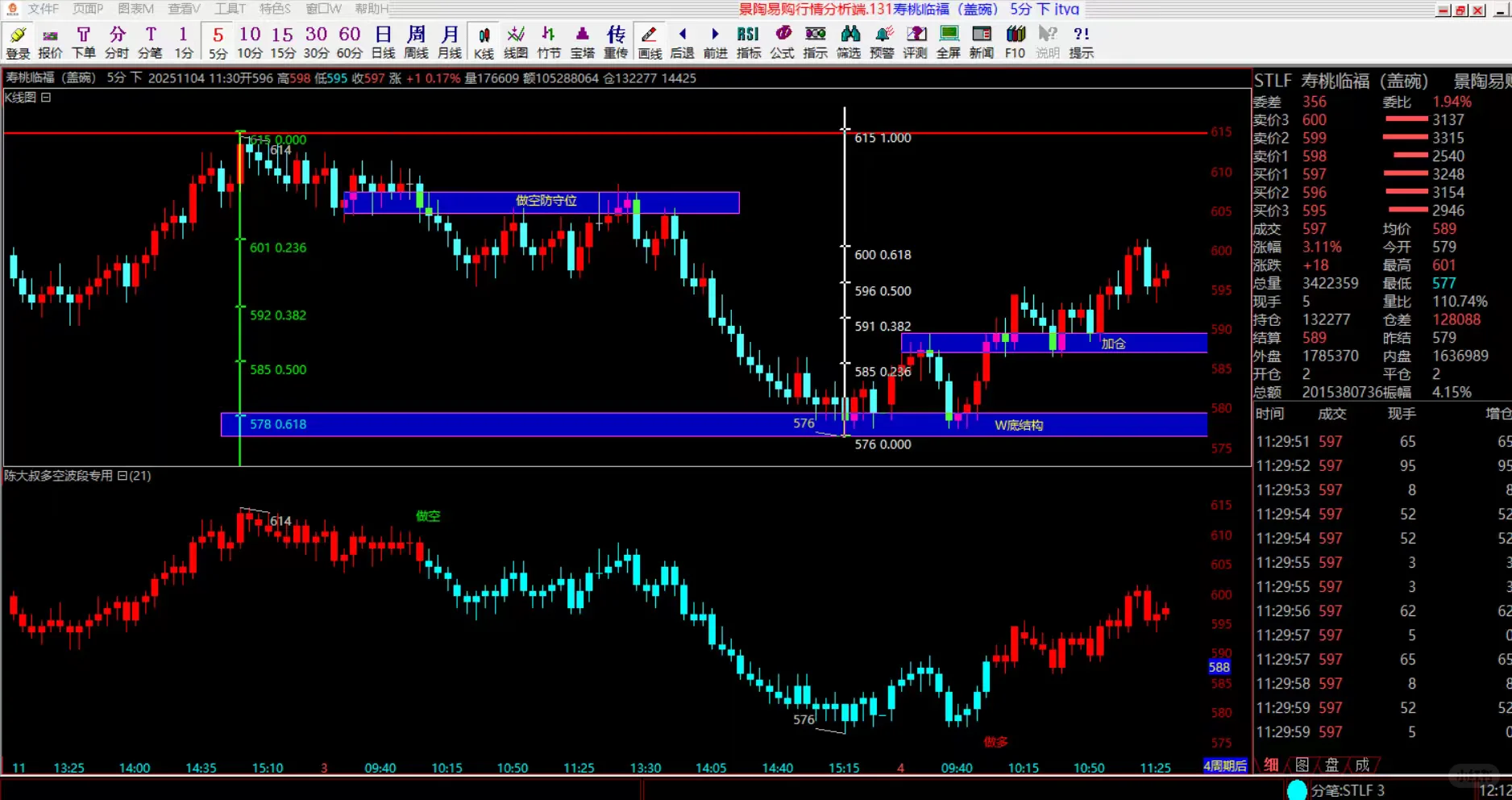Select the 11:29:51 trade row
Image resolution: width=1512 pixels, height=800 pixels.
coord(1382,442)
